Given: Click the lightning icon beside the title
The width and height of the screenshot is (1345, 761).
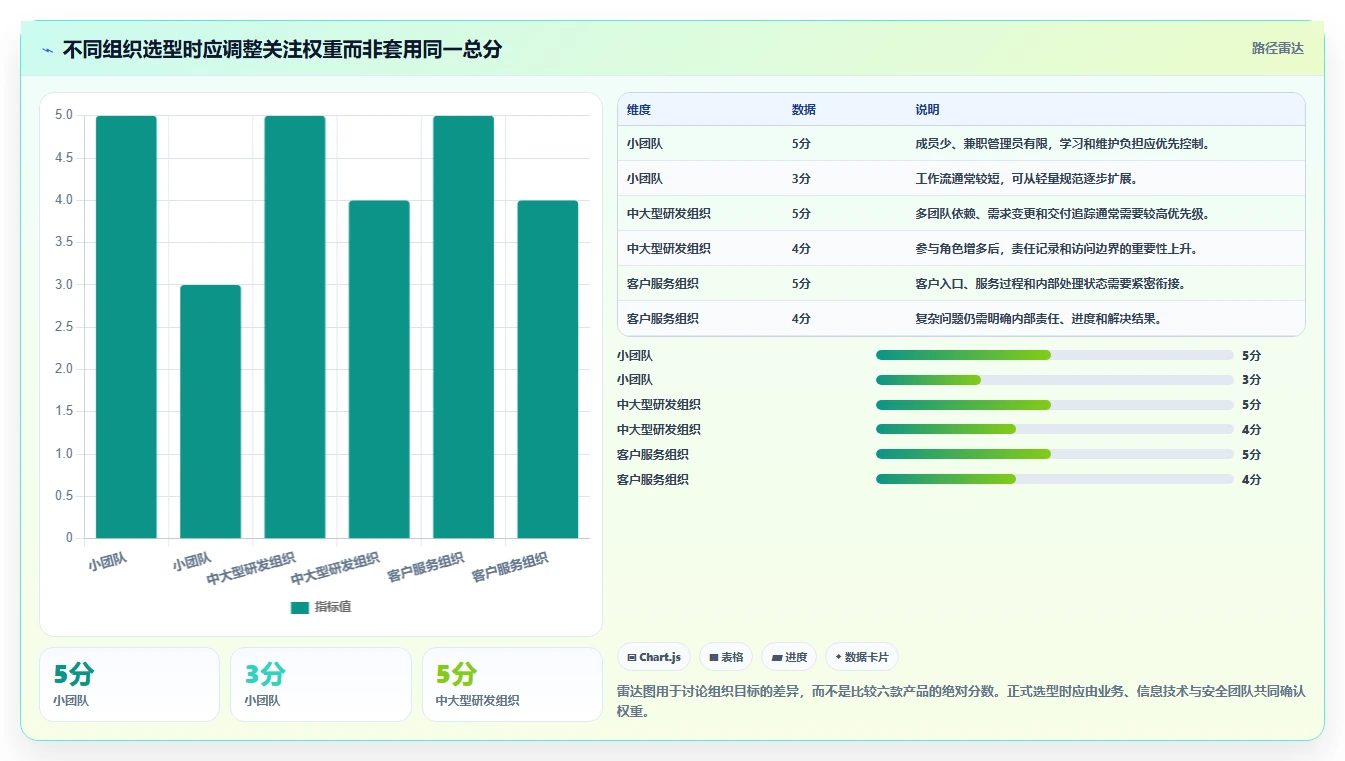Looking at the screenshot, I should pyautogui.click(x=48, y=50).
